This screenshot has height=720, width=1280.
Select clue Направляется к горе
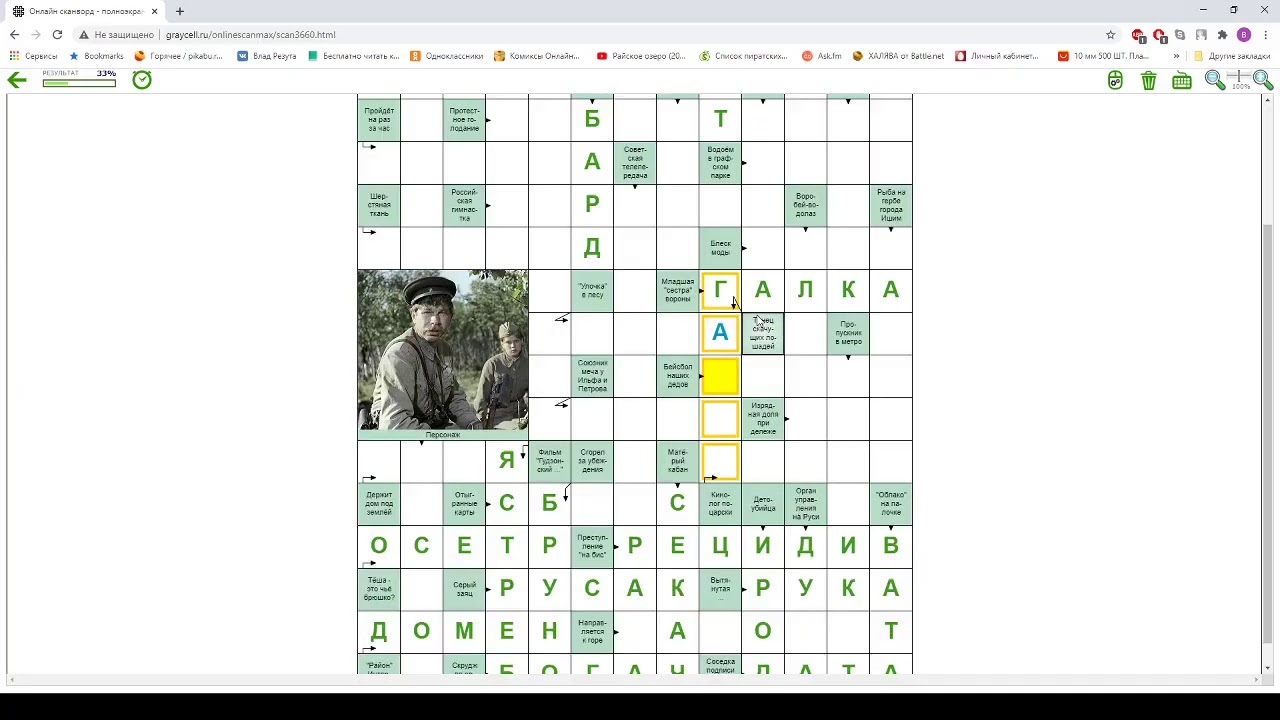592,631
